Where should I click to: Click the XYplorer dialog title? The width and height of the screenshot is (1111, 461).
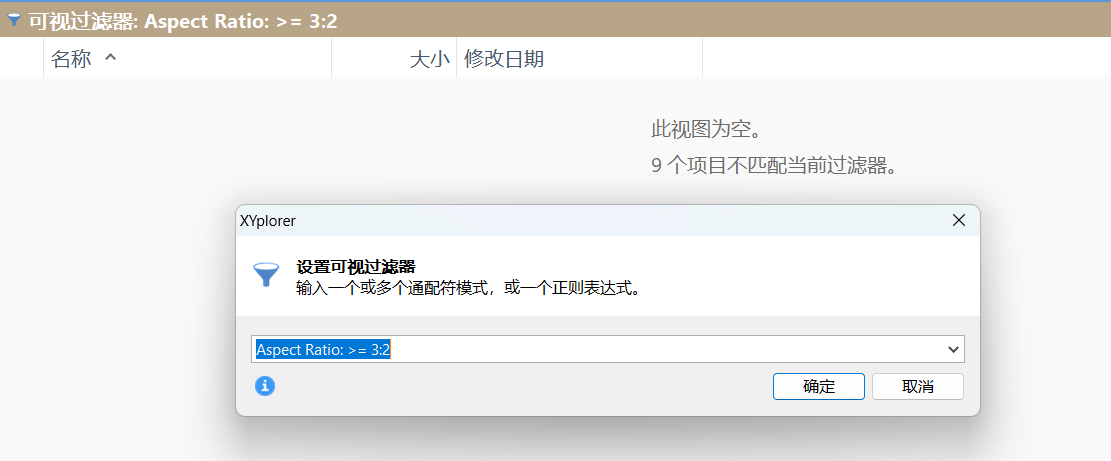click(x=268, y=221)
